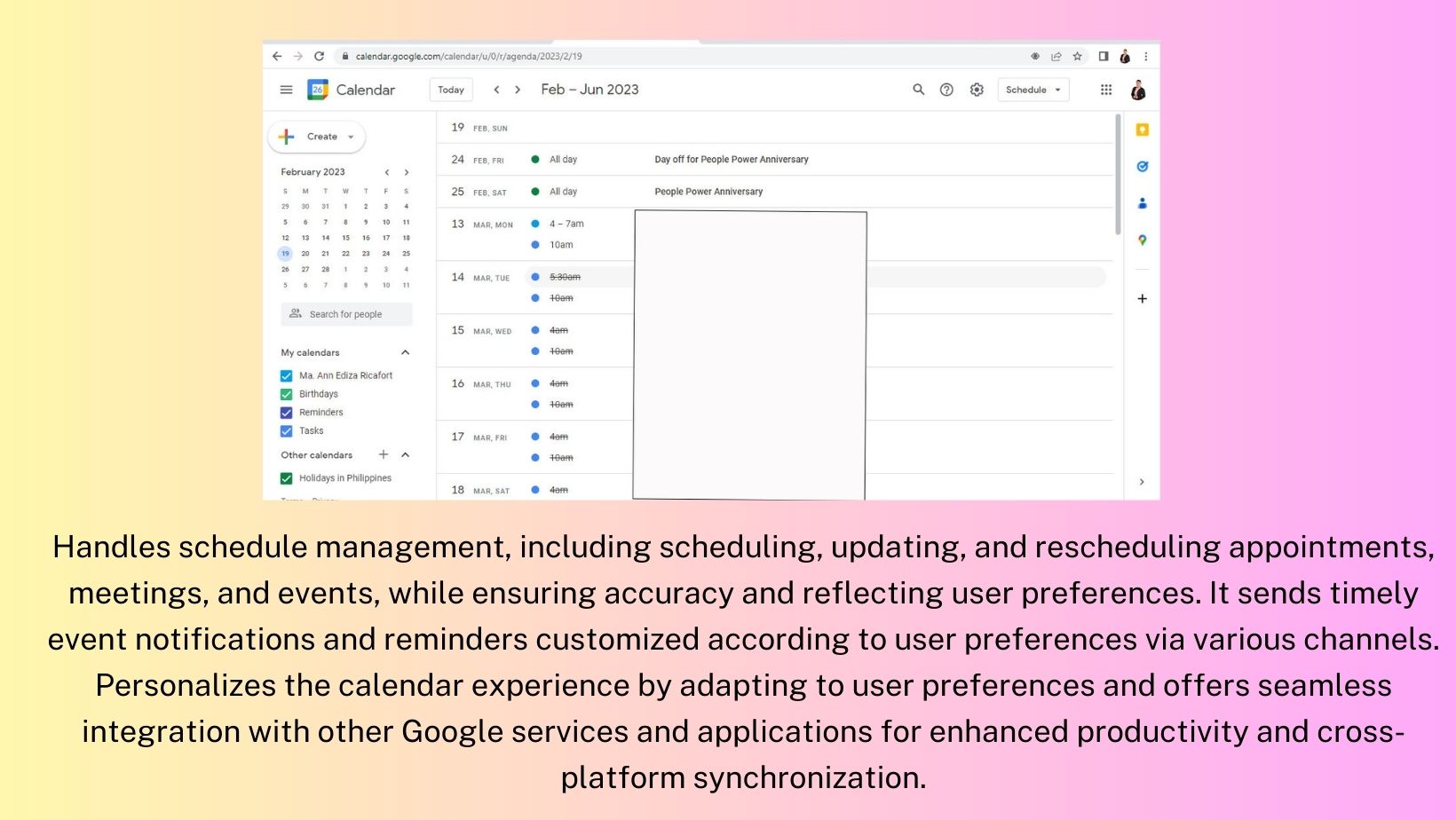Select the '5:30am' entry on Mar 14

point(565,277)
